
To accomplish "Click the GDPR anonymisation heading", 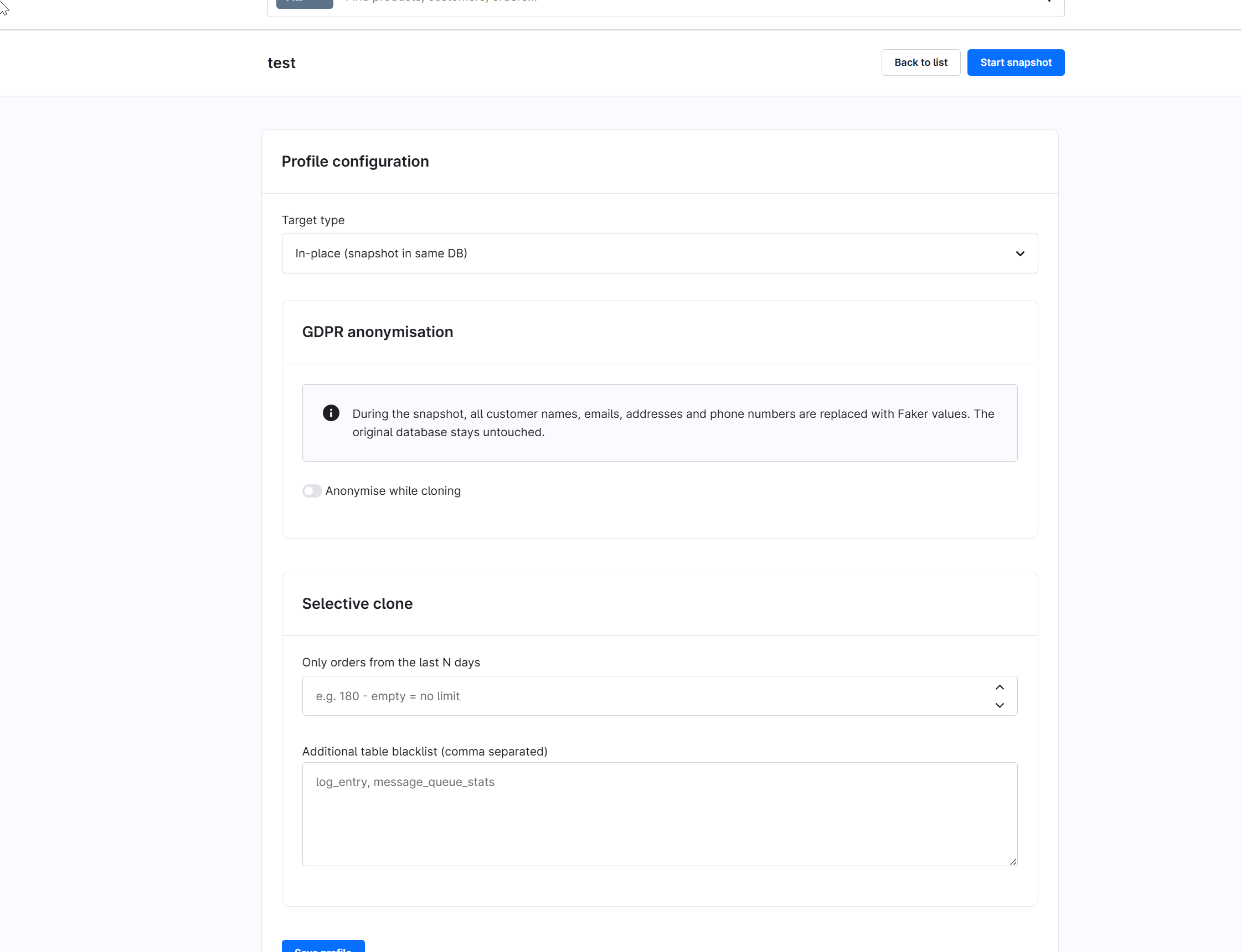I will click(x=378, y=332).
